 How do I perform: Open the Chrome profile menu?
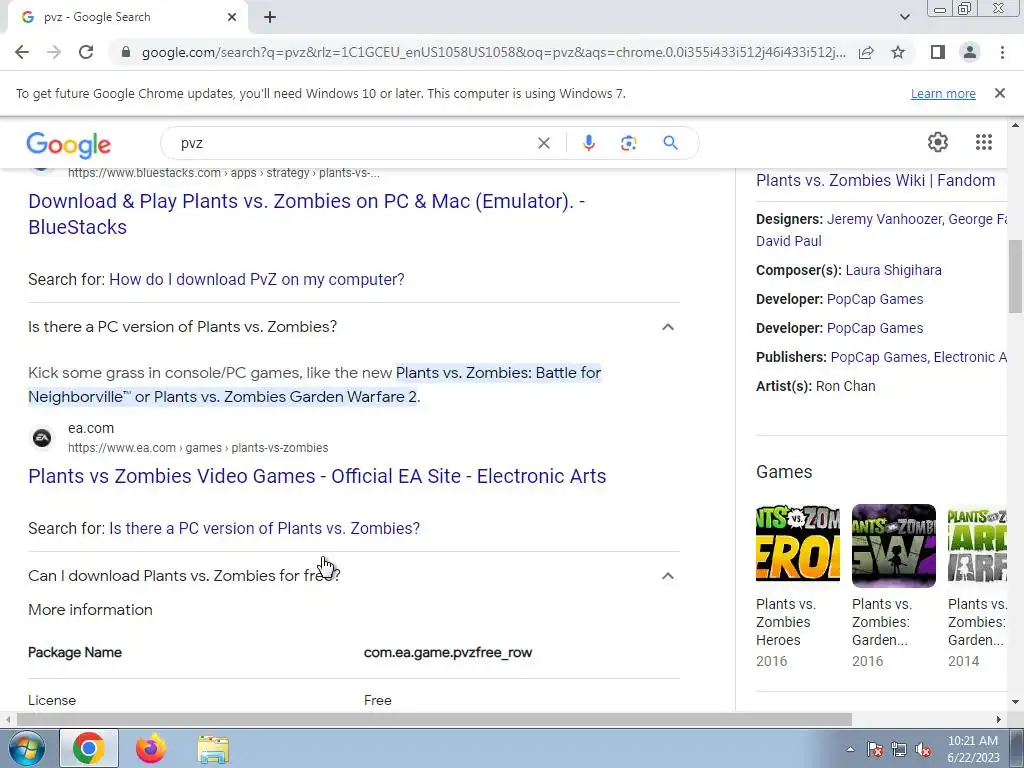(x=970, y=52)
